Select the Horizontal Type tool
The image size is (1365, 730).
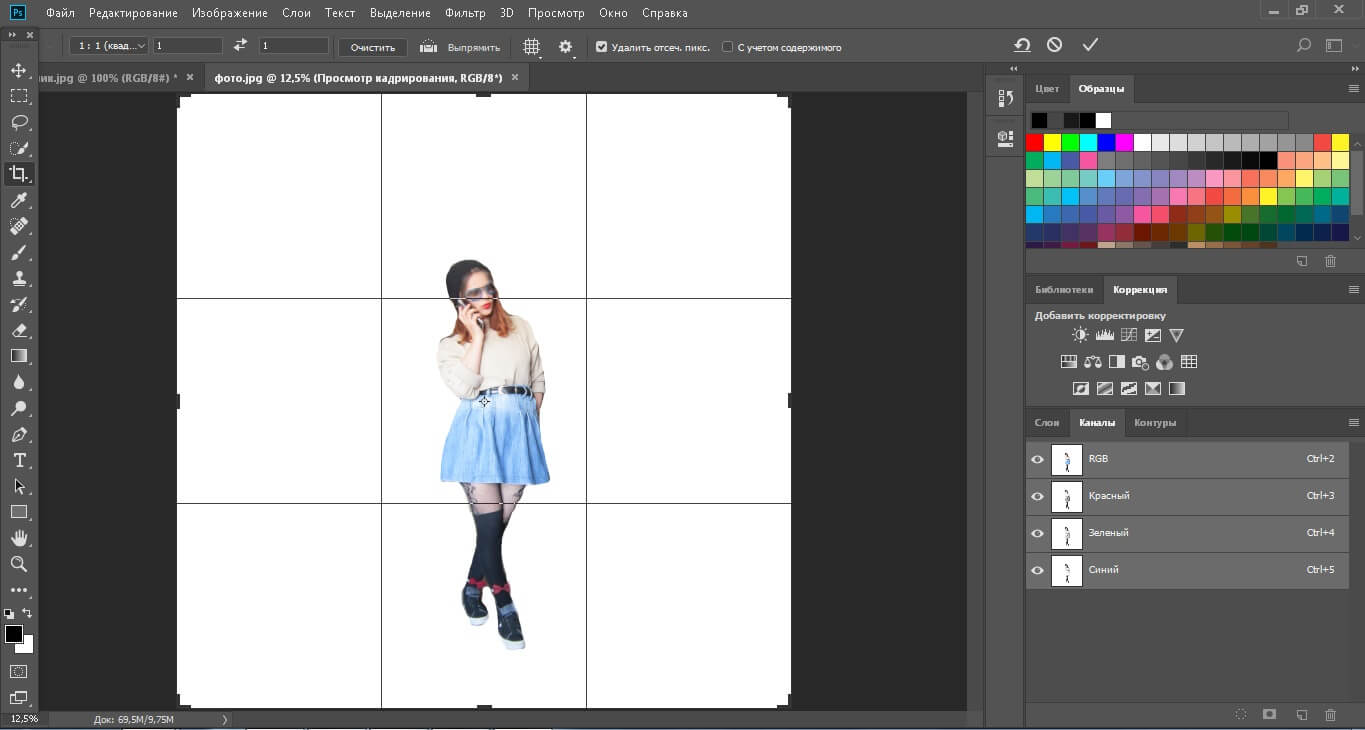tap(18, 460)
